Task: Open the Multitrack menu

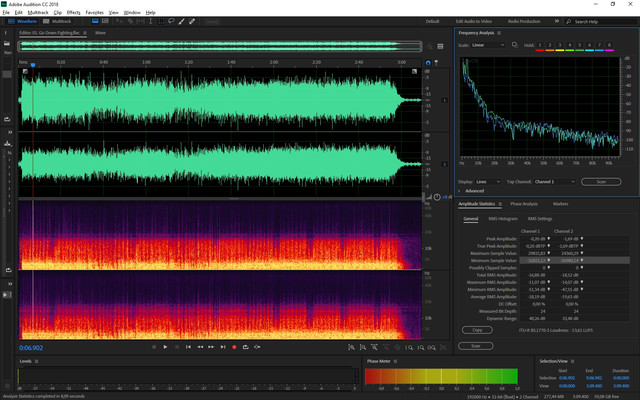Action: pos(38,13)
